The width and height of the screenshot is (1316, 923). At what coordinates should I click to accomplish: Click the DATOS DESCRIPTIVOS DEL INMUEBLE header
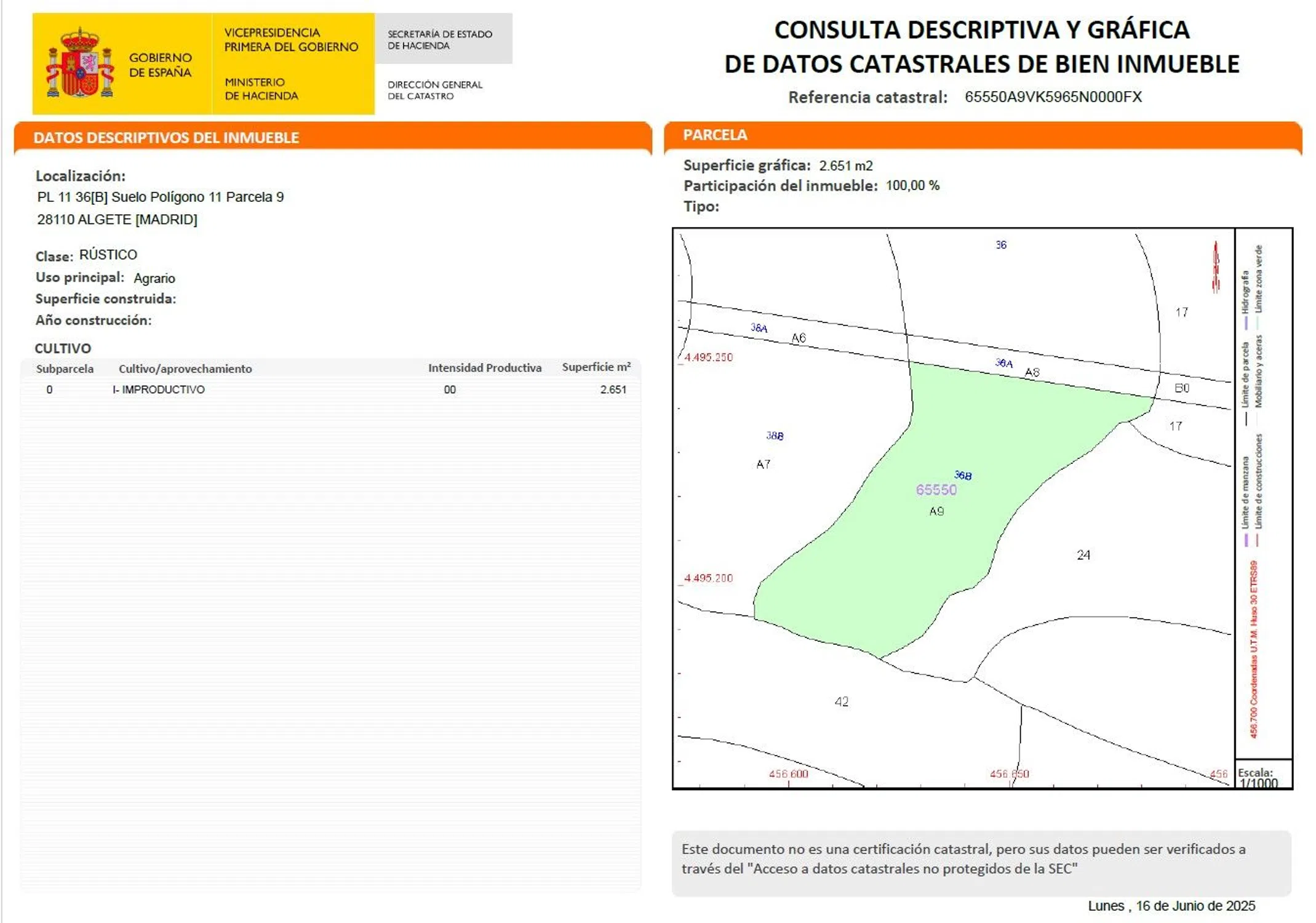point(166,137)
